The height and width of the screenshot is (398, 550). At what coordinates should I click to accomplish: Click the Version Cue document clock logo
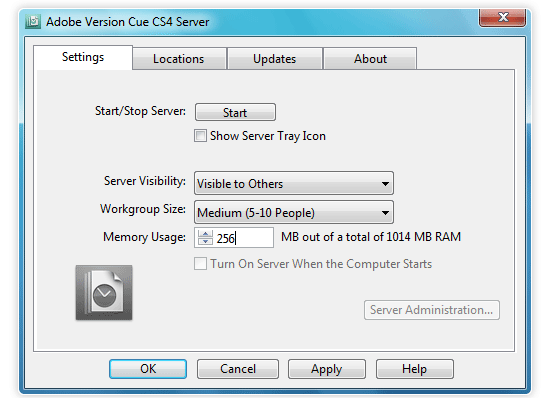(104, 292)
